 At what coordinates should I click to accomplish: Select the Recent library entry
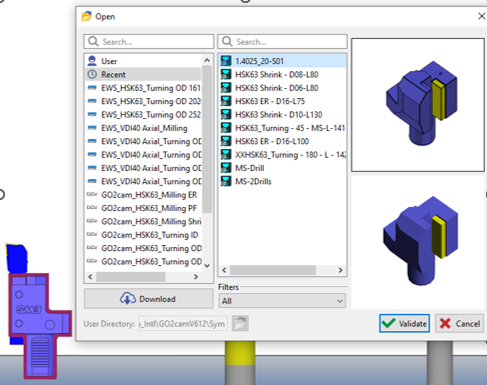coord(144,74)
